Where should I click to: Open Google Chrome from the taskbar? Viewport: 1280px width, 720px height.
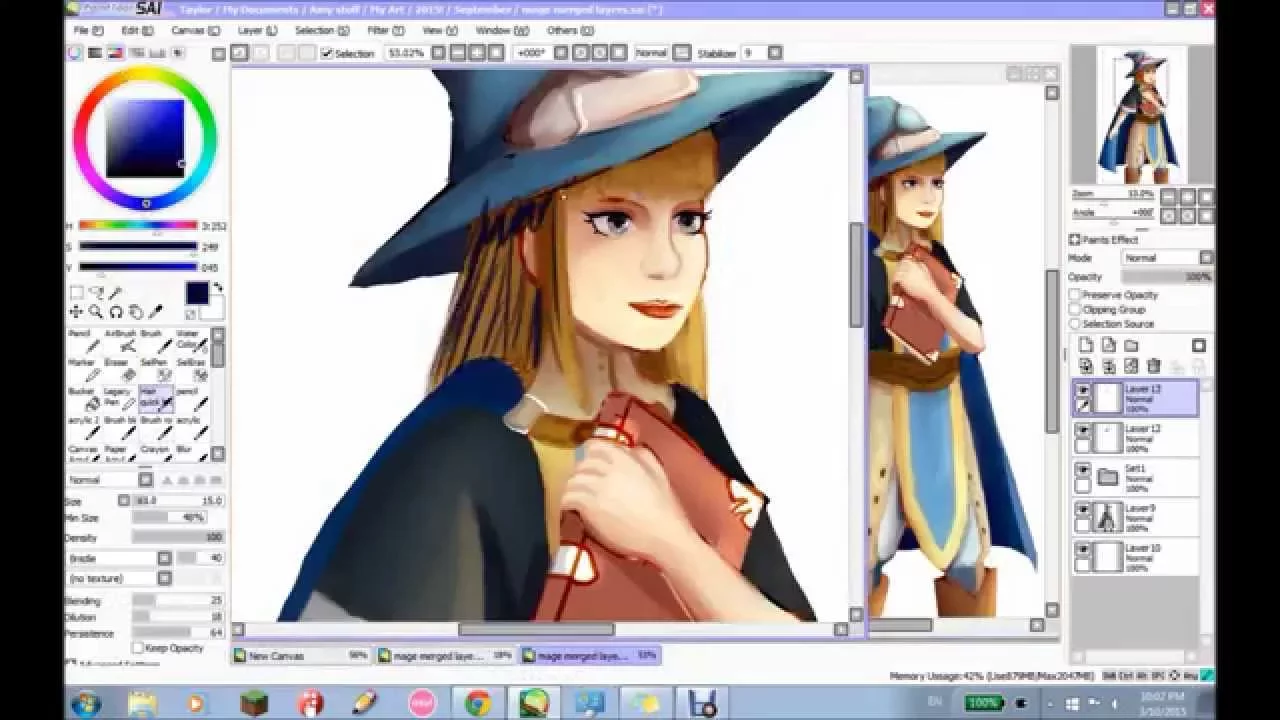click(477, 702)
